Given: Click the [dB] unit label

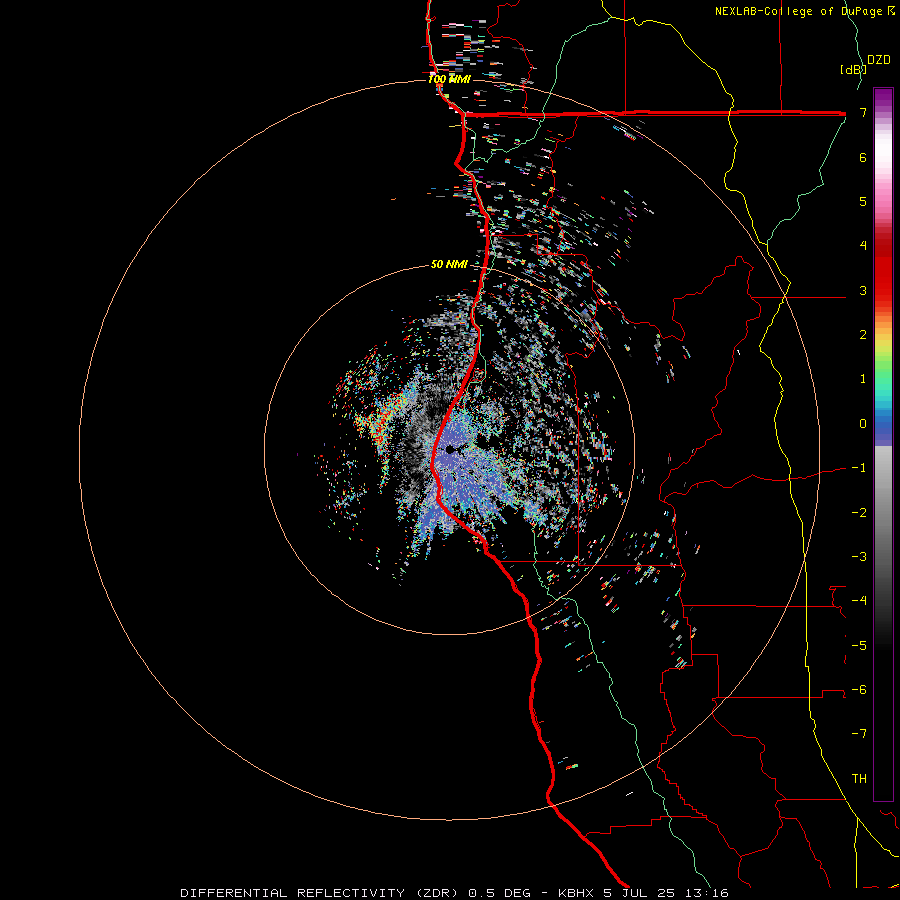Looking at the screenshot, I should coord(854,69).
